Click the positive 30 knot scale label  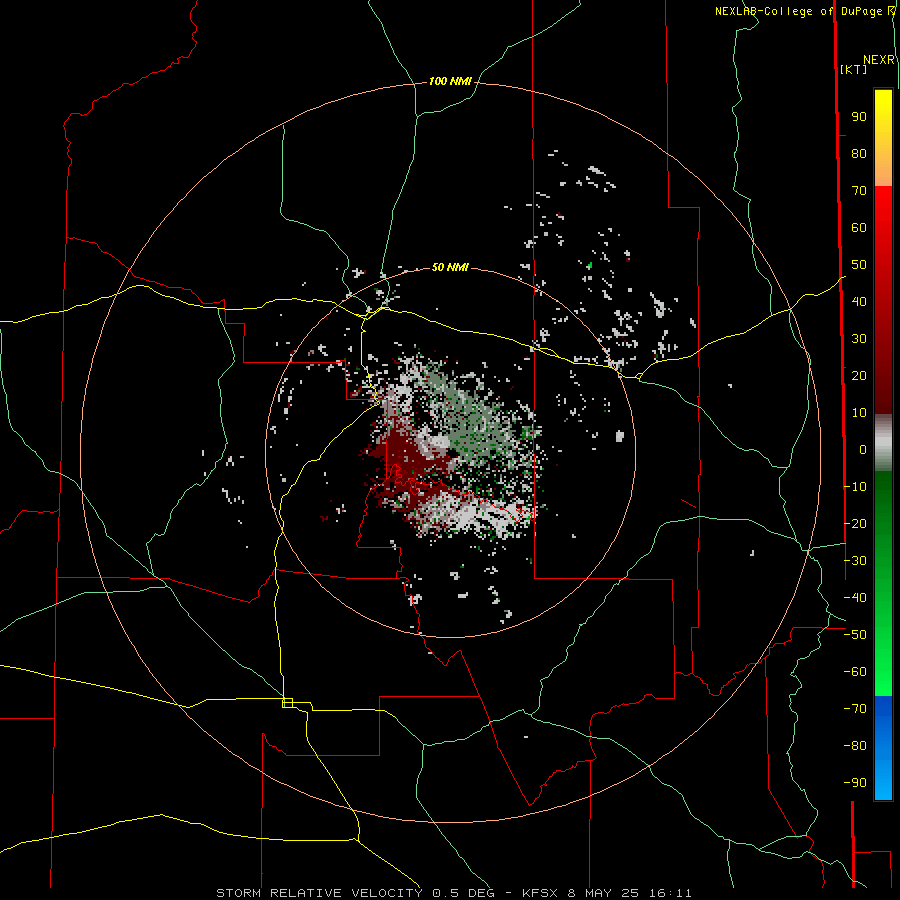pos(859,339)
